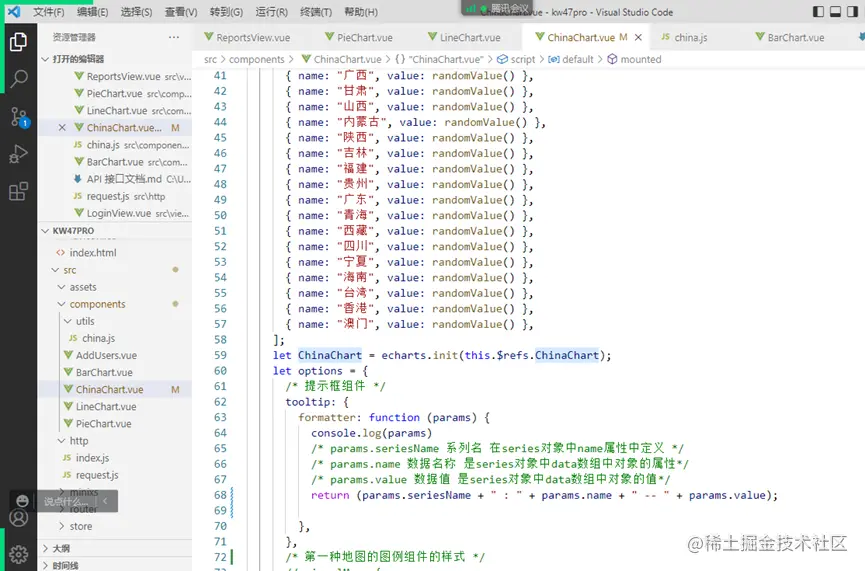Click 'console.log(params)' on line 64

[371, 433]
